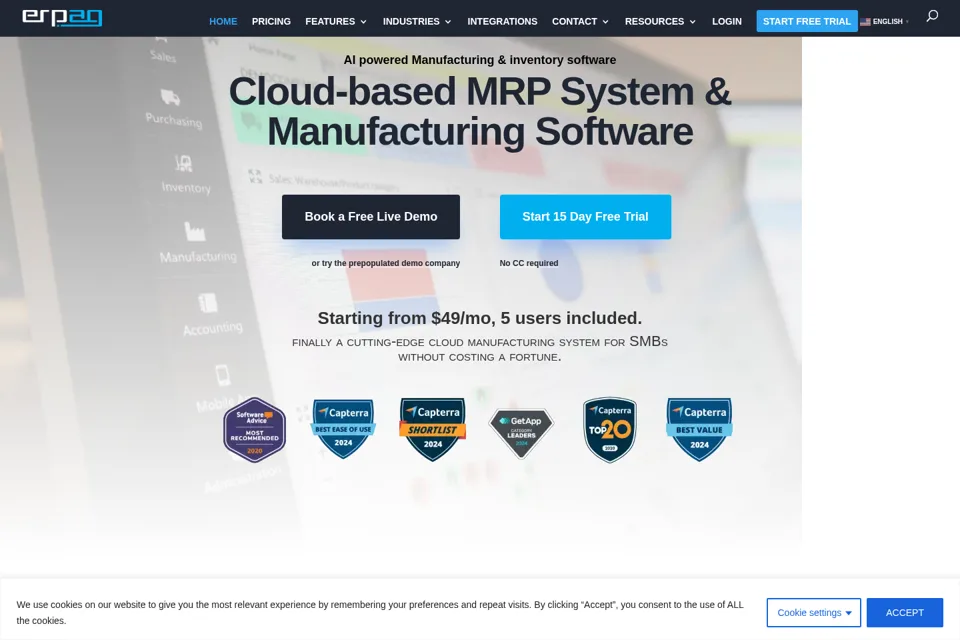The image size is (960, 640).
Task: Expand the Resources dropdown menu
Action: pos(660,21)
